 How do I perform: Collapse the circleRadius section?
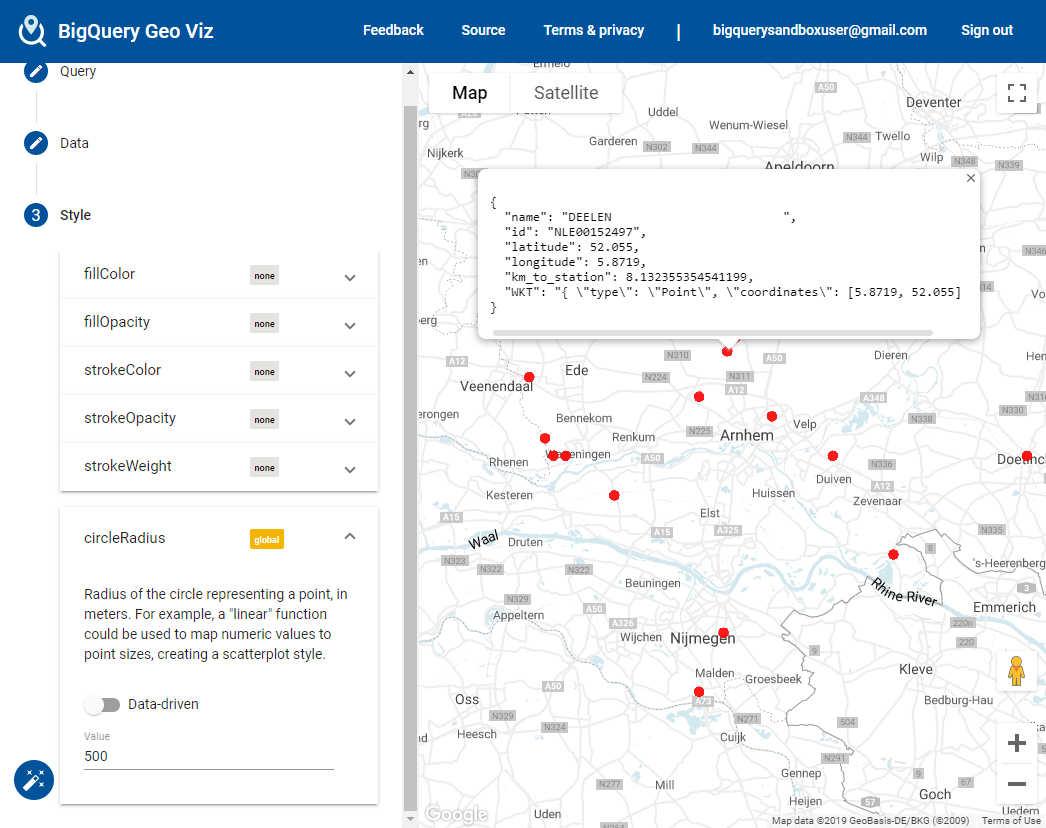pos(350,536)
